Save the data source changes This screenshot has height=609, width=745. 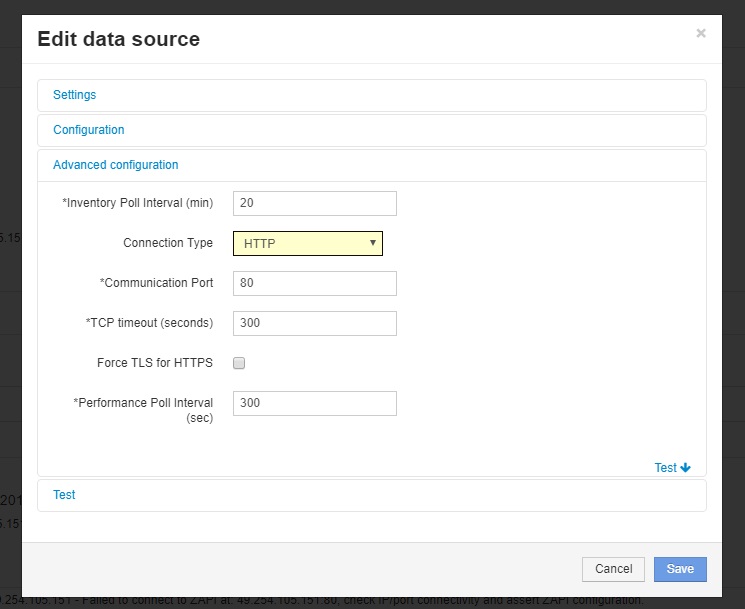click(x=680, y=569)
